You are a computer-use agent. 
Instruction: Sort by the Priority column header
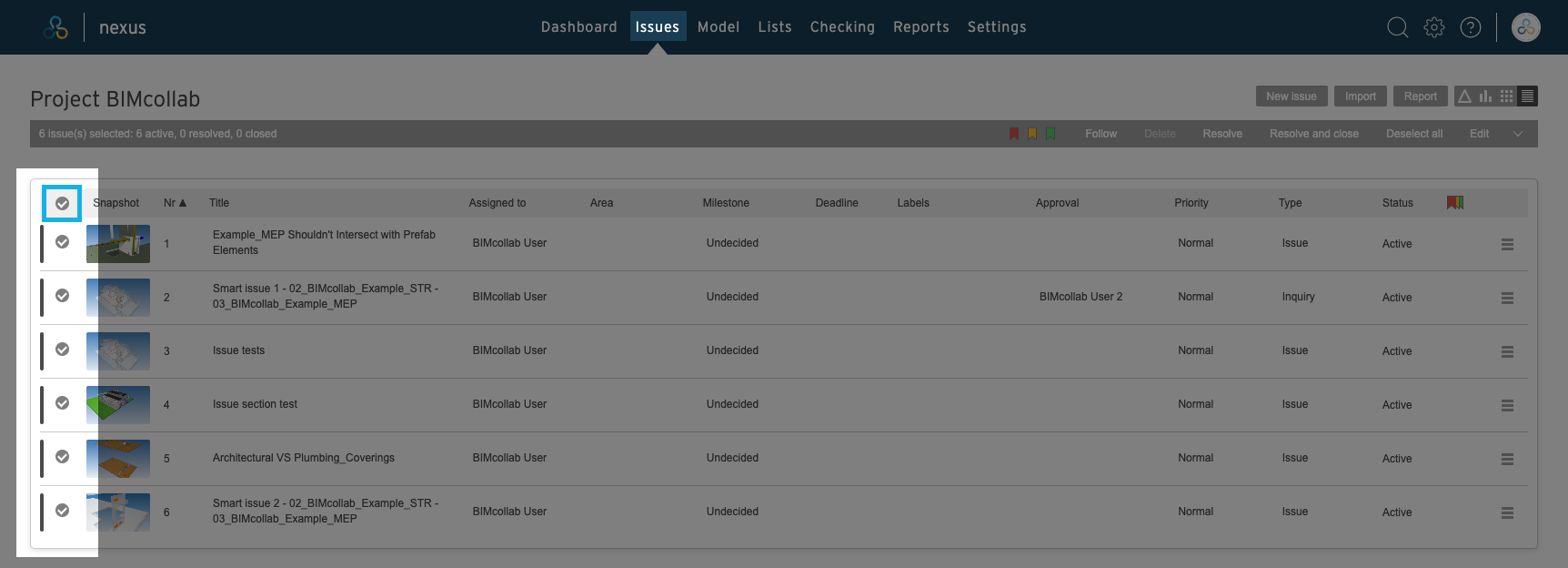pyautogui.click(x=1191, y=203)
